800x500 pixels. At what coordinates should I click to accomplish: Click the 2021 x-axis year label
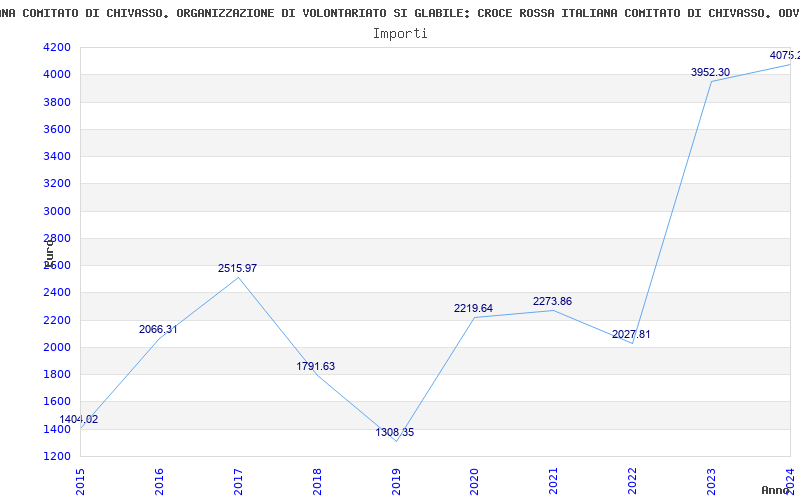pos(554,482)
